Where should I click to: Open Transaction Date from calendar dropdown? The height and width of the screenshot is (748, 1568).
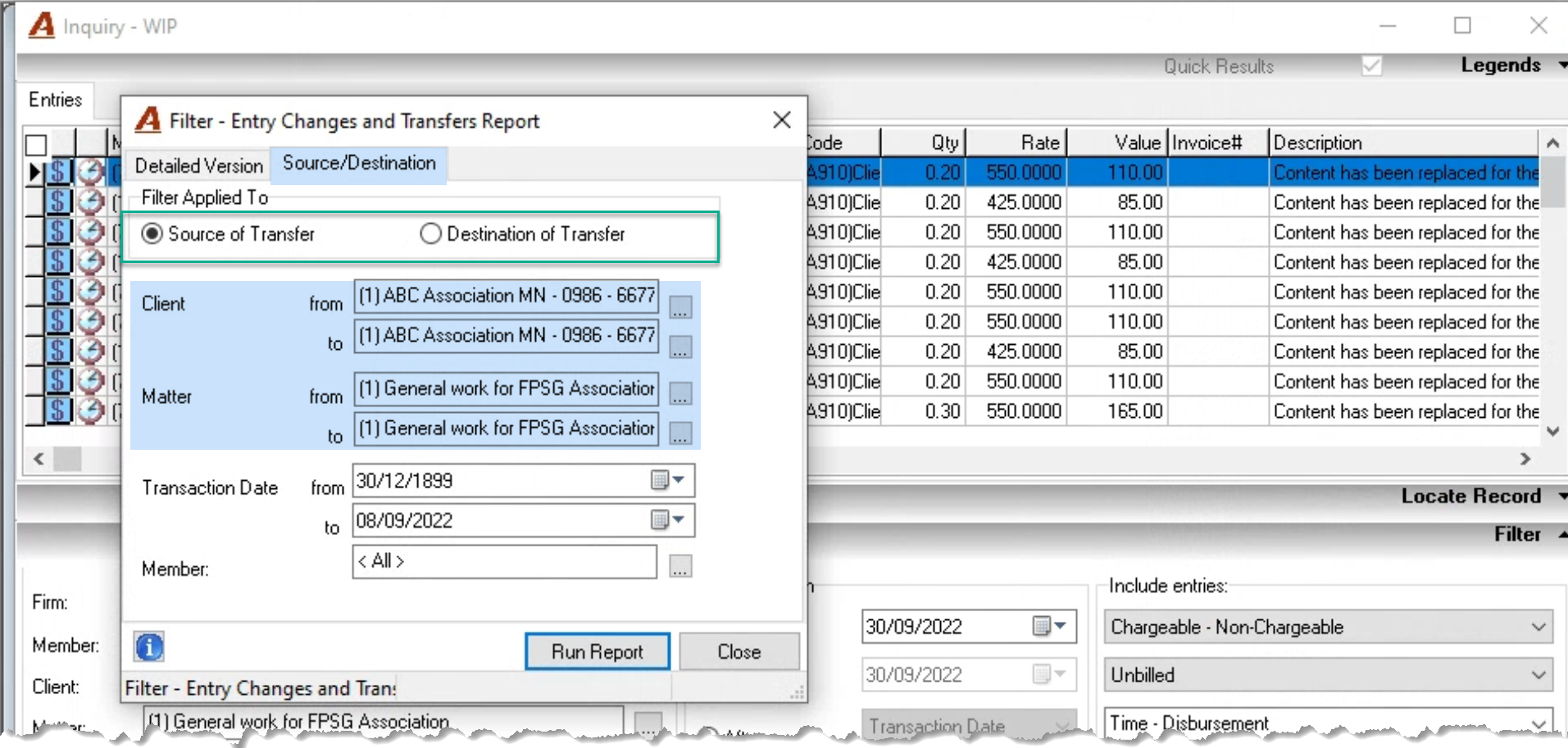coord(668,480)
